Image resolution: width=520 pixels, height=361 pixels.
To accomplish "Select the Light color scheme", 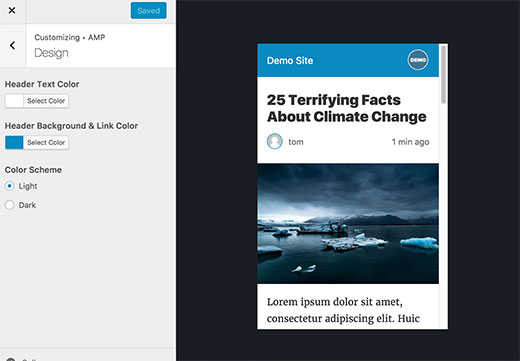I will tap(10, 186).
